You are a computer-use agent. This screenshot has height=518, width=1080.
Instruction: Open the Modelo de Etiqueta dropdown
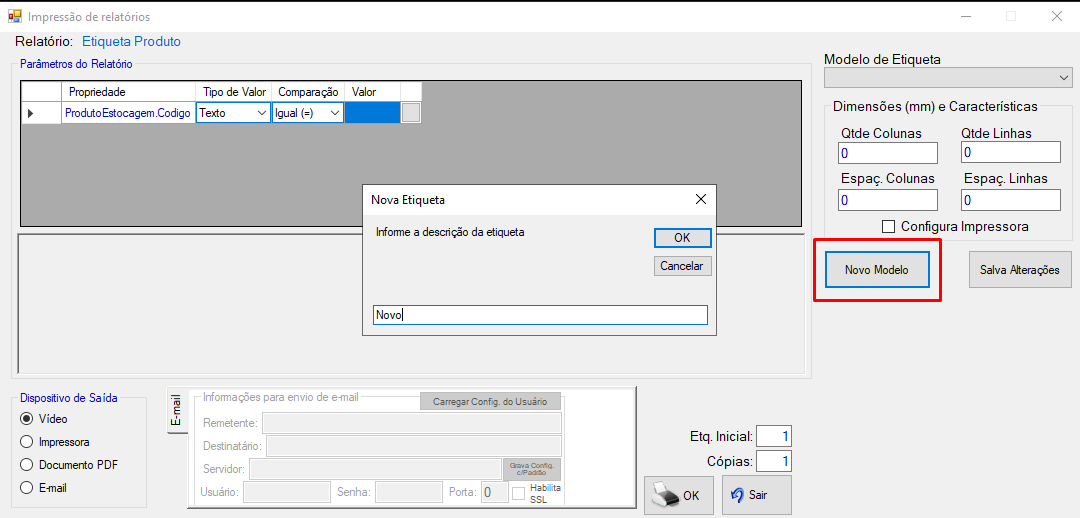coord(948,78)
